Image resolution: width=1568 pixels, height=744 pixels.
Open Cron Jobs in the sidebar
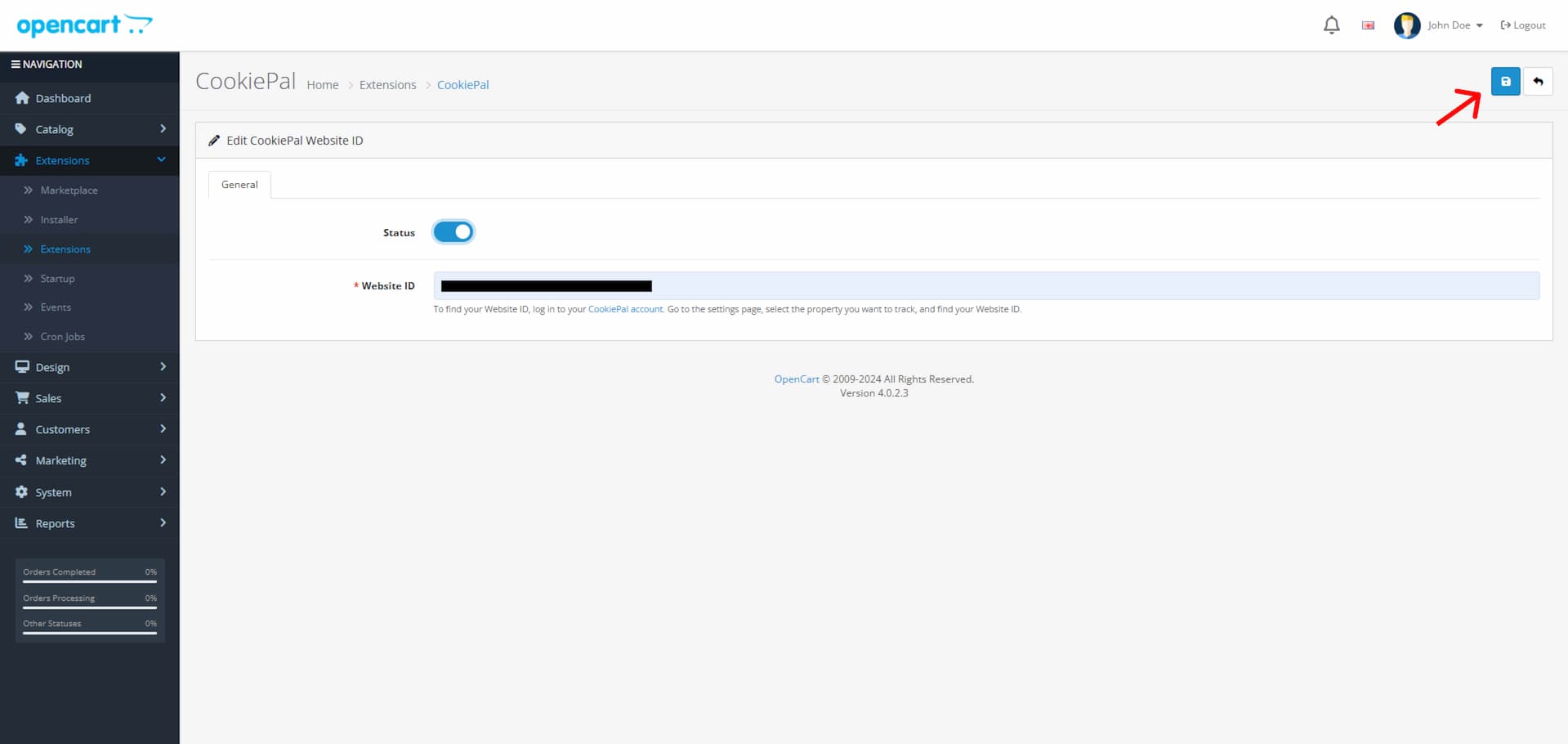pyautogui.click(x=62, y=337)
